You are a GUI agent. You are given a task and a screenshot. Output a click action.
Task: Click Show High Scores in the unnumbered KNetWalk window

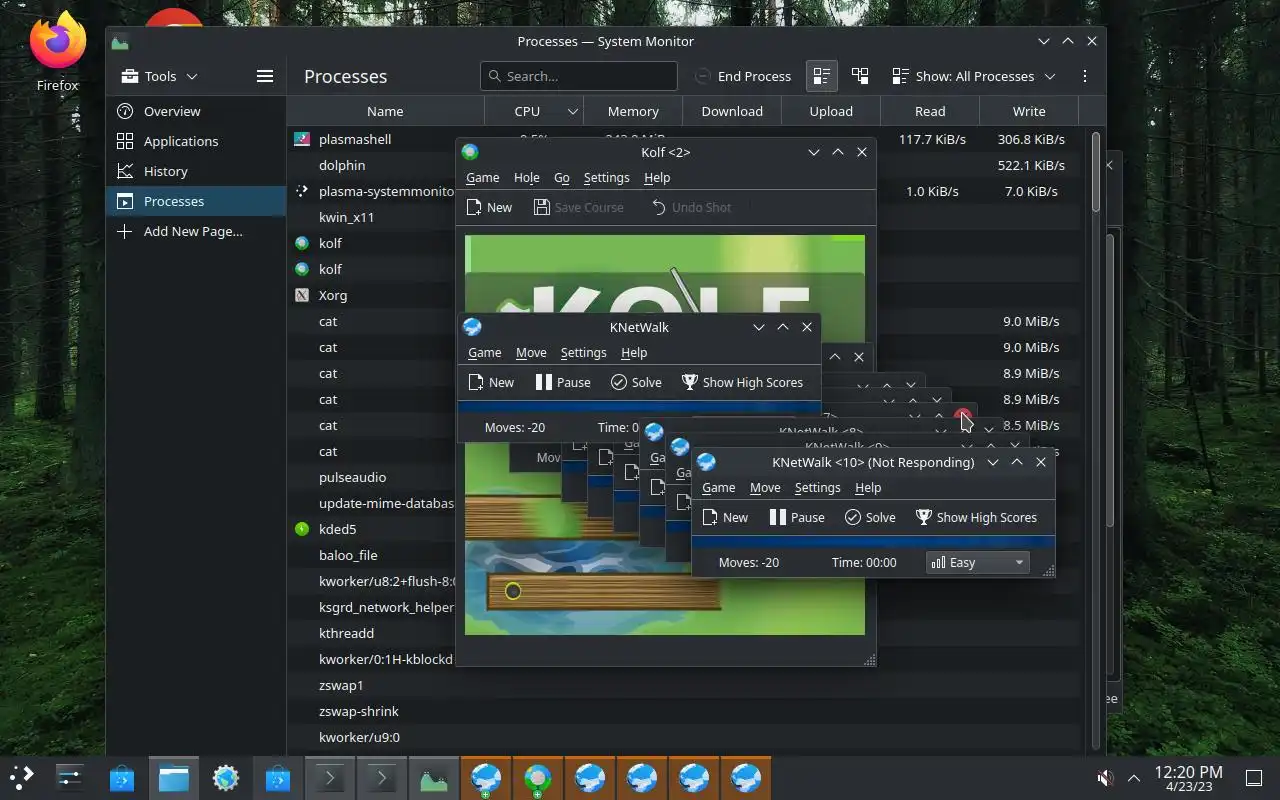(x=742, y=382)
